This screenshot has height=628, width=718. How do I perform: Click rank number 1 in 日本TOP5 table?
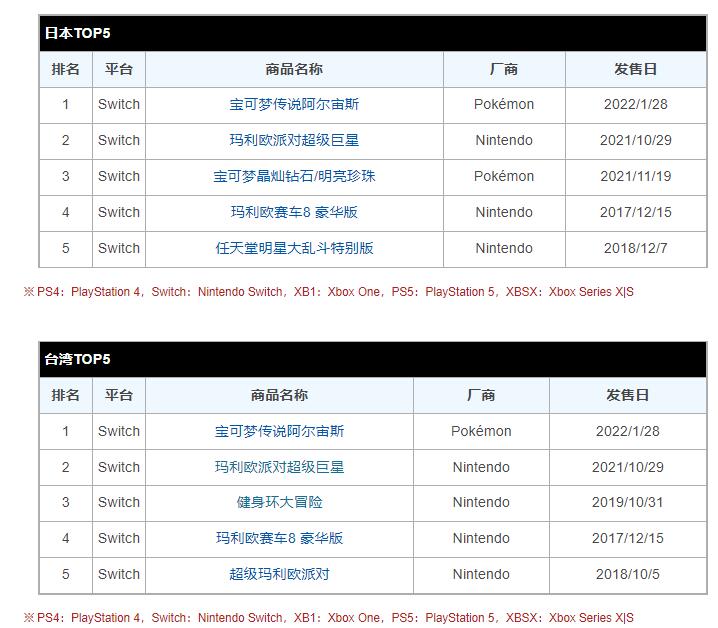tap(65, 104)
